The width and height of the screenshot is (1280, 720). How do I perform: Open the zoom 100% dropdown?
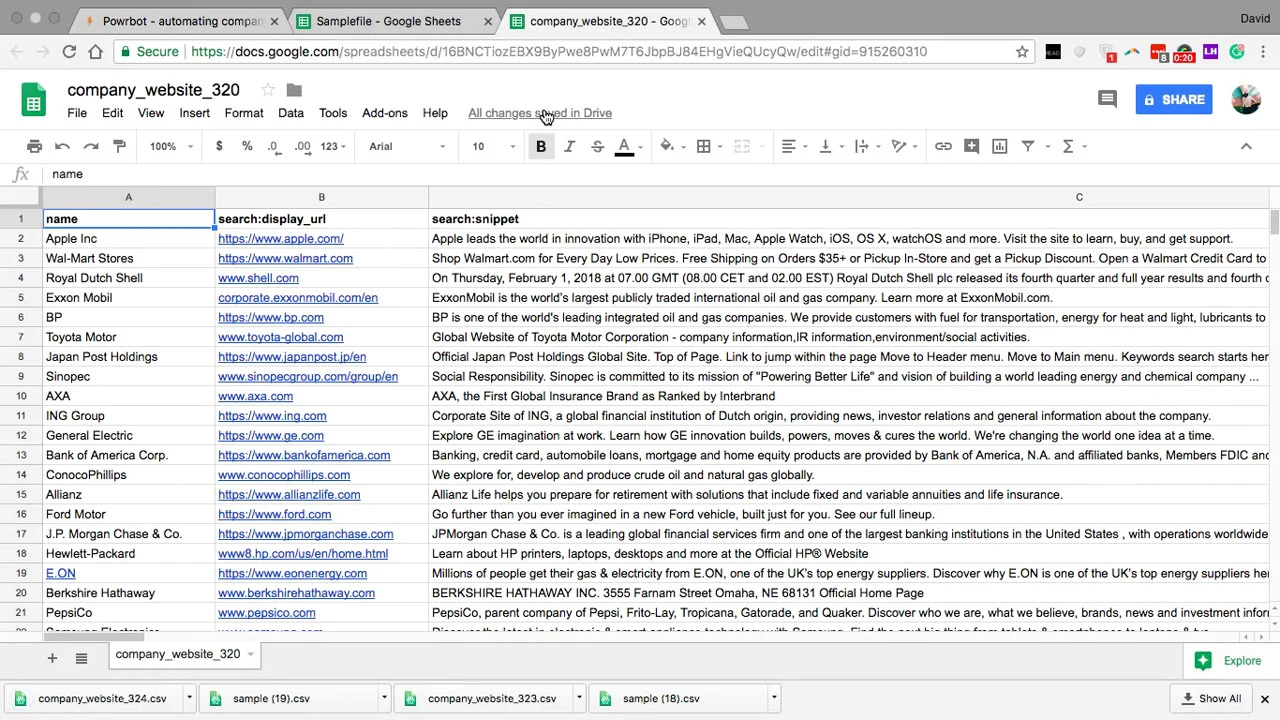[172, 146]
